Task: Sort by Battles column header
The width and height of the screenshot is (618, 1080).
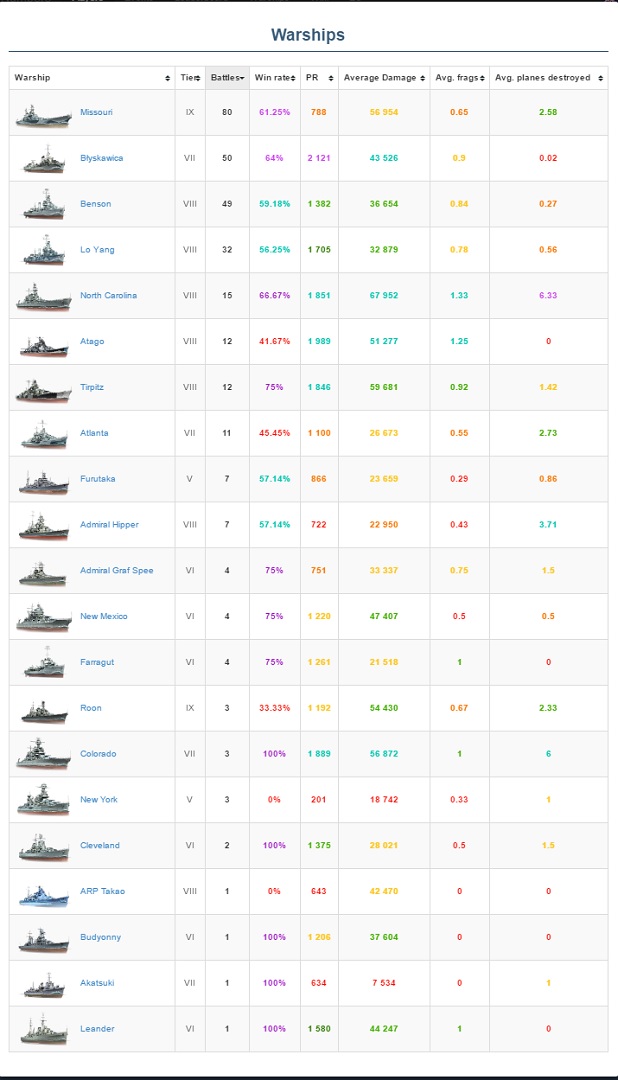Action: coord(227,78)
